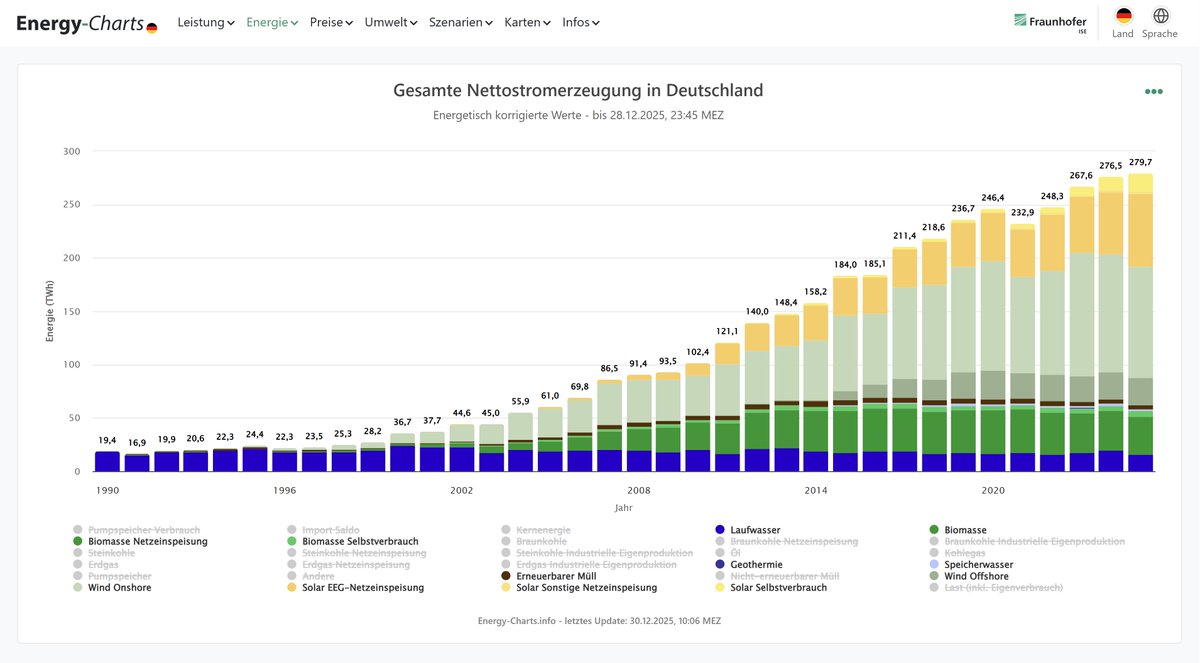Open the Karten dropdown menu
This screenshot has width=1200, height=663.
(x=522, y=21)
